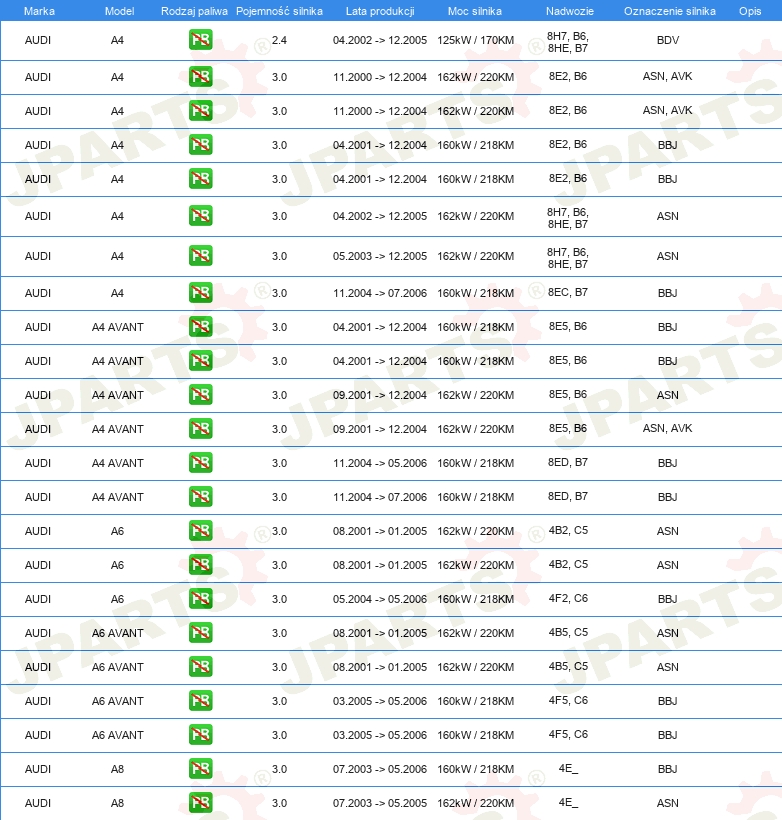Click the Nadwozie column header
This screenshot has height=820, width=782.
click(570, 11)
